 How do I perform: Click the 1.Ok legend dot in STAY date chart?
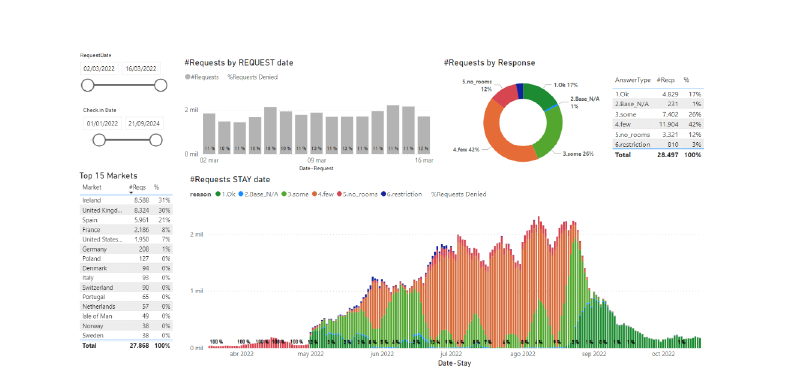(218, 194)
